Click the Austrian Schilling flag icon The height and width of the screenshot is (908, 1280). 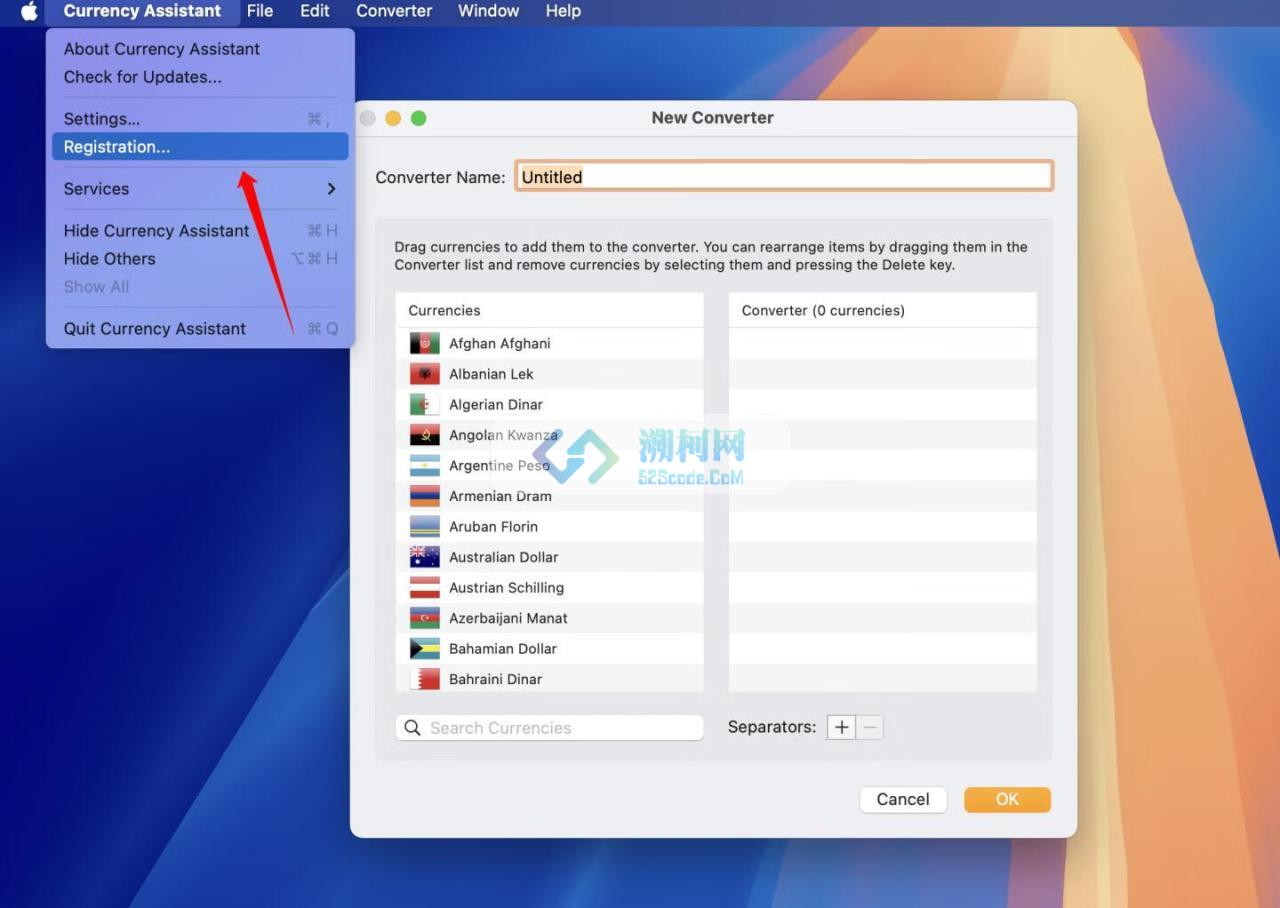[424, 587]
